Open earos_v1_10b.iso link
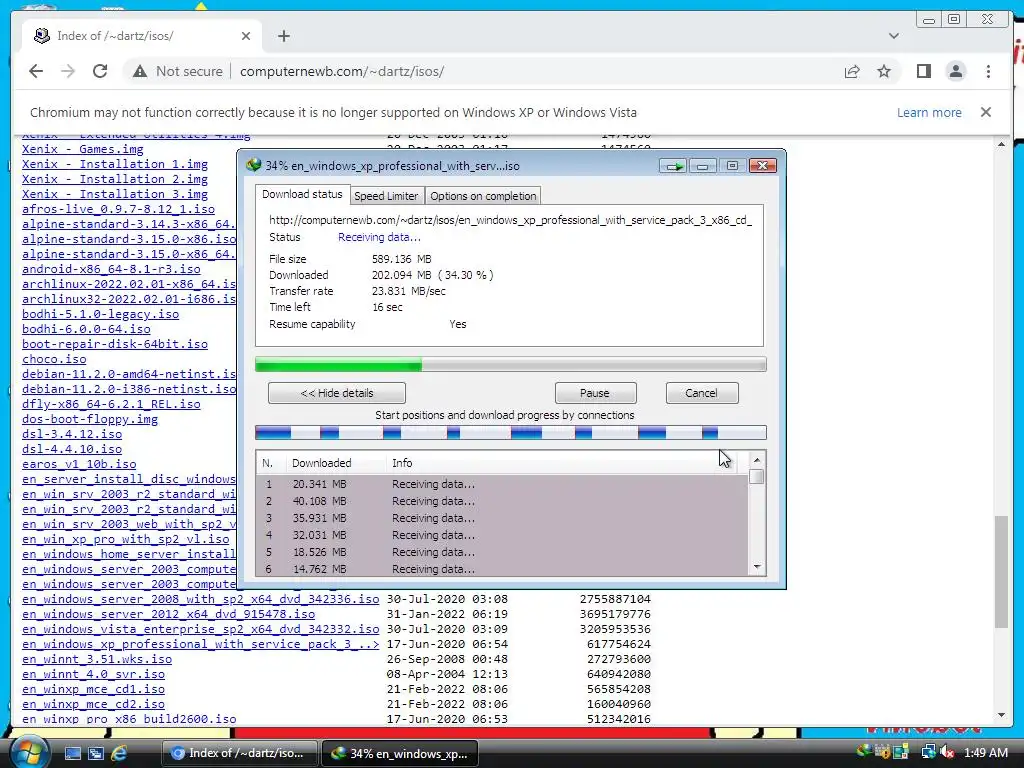 79,464
